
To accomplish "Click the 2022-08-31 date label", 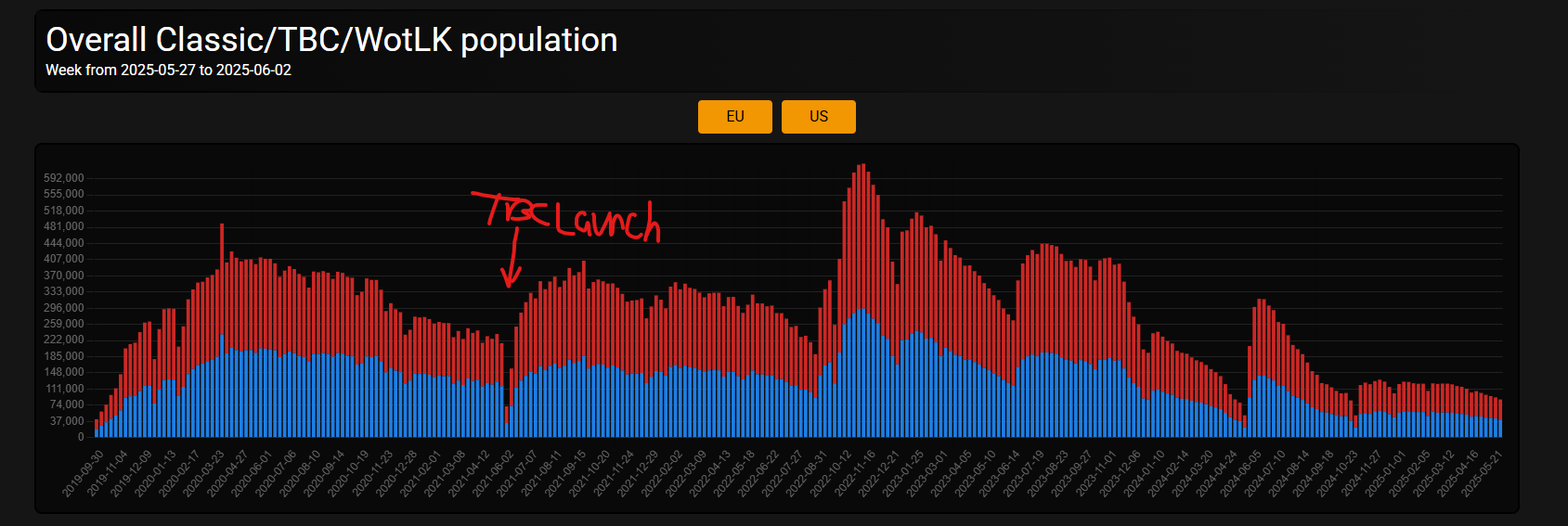I will tap(807, 474).
